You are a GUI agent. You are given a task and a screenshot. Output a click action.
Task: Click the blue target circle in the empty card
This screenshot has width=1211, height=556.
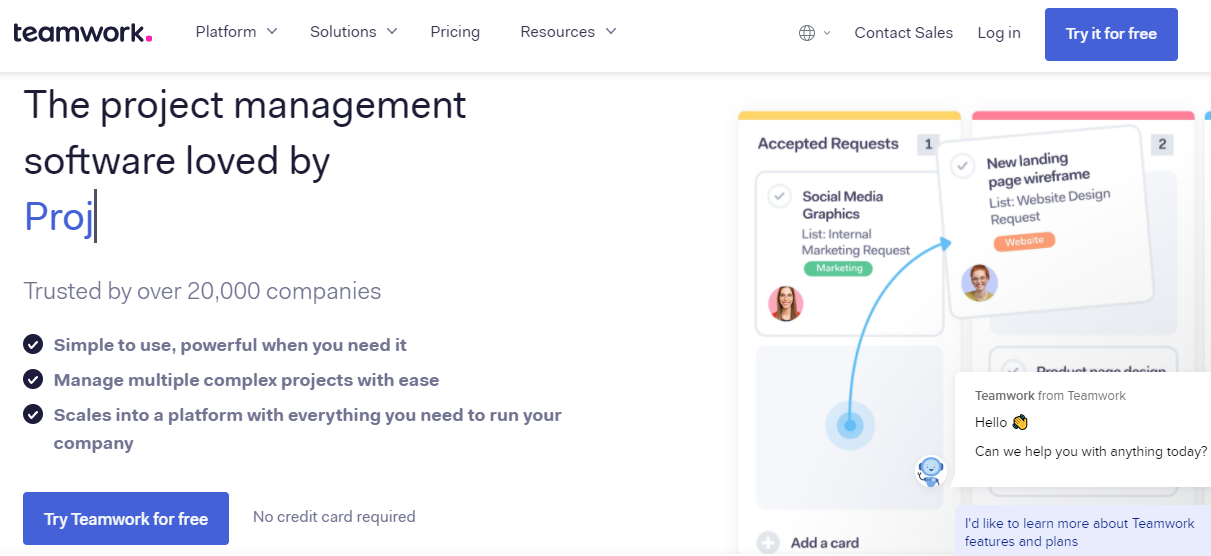pos(850,427)
